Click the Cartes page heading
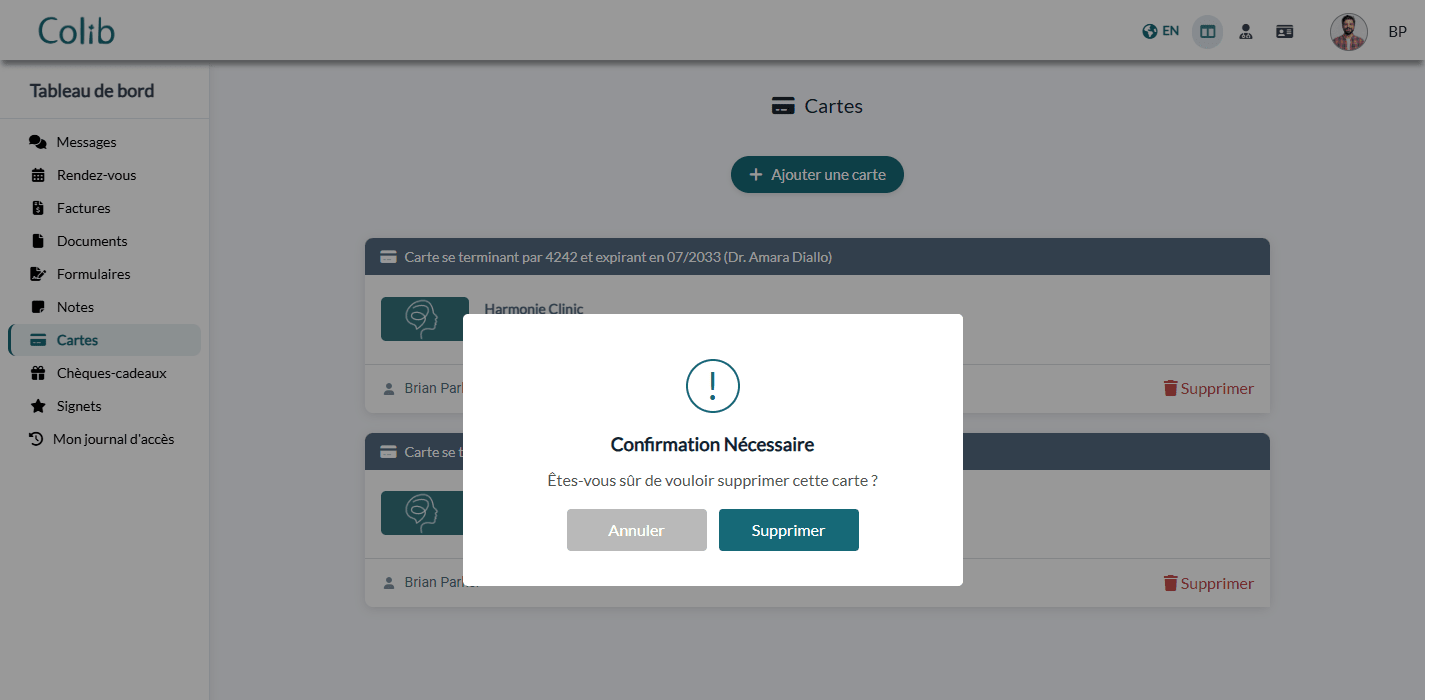1440x700 pixels. pyautogui.click(x=834, y=106)
